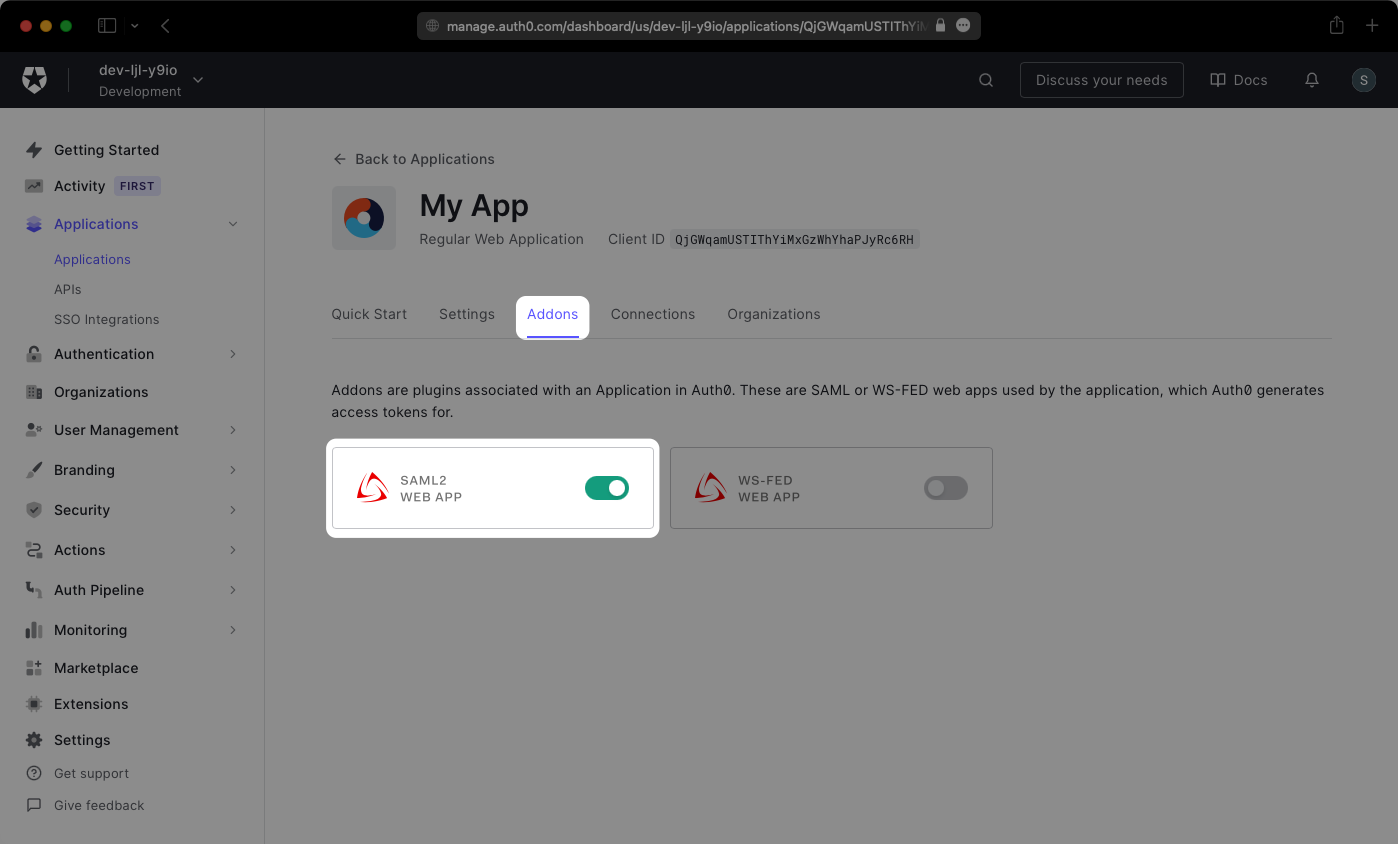Open the search magnifier in the top bar
The width and height of the screenshot is (1398, 844).
pos(986,80)
